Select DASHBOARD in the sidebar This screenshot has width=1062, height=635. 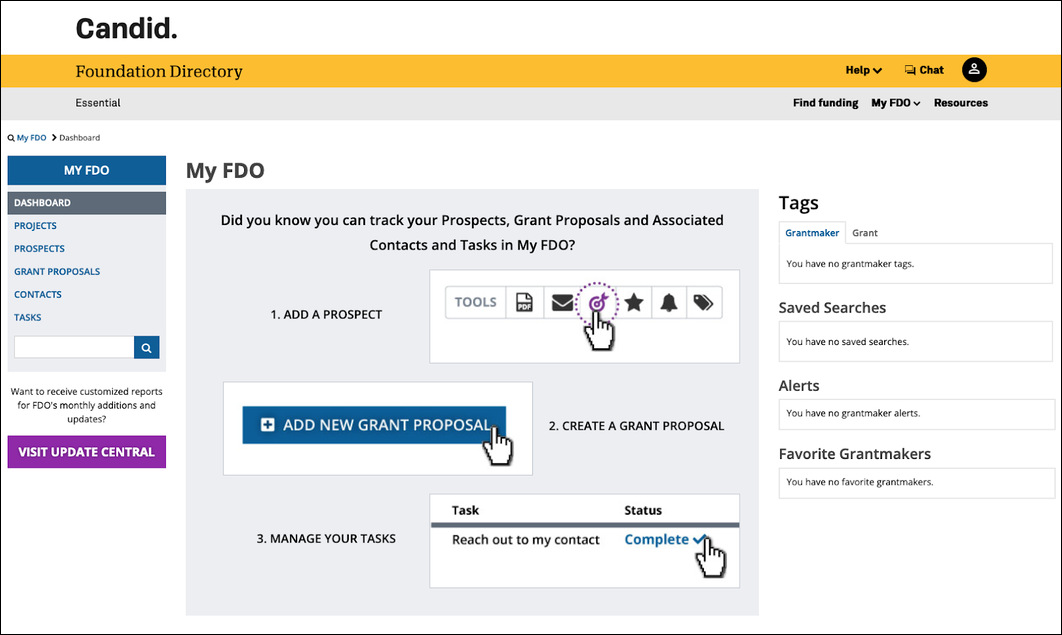[87, 203]
